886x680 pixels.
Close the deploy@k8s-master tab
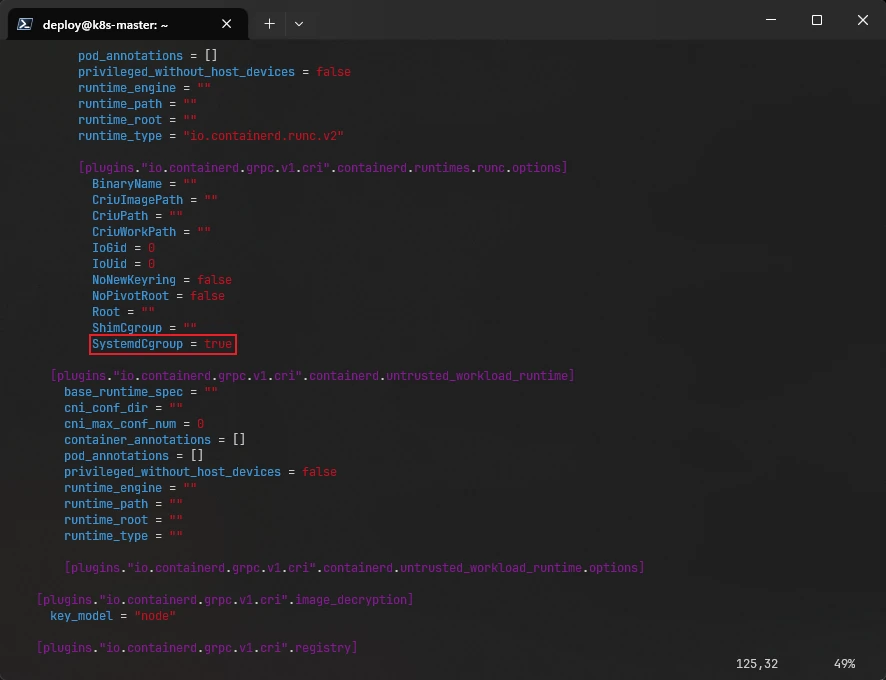coord(227,24)
